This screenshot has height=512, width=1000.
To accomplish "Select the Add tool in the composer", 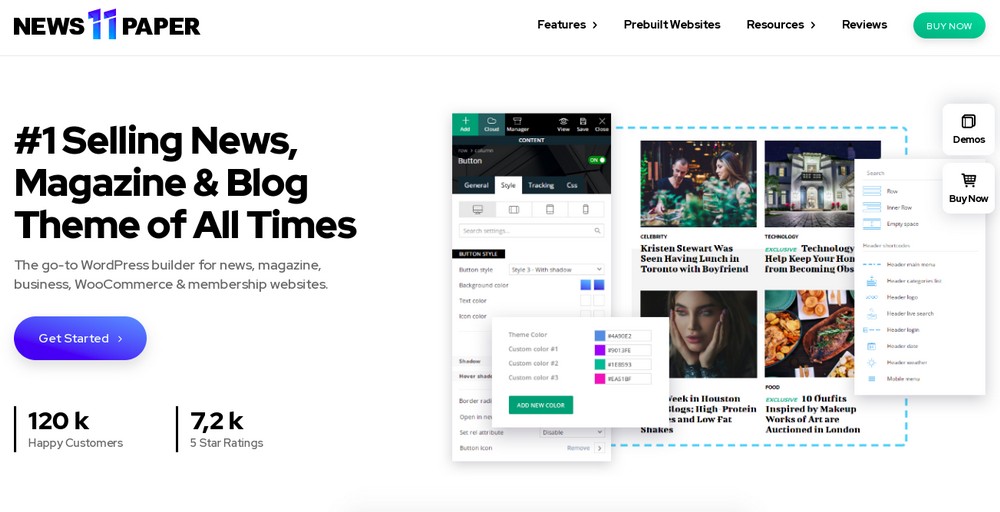I will pyautogui.click(x=465, y=124).
